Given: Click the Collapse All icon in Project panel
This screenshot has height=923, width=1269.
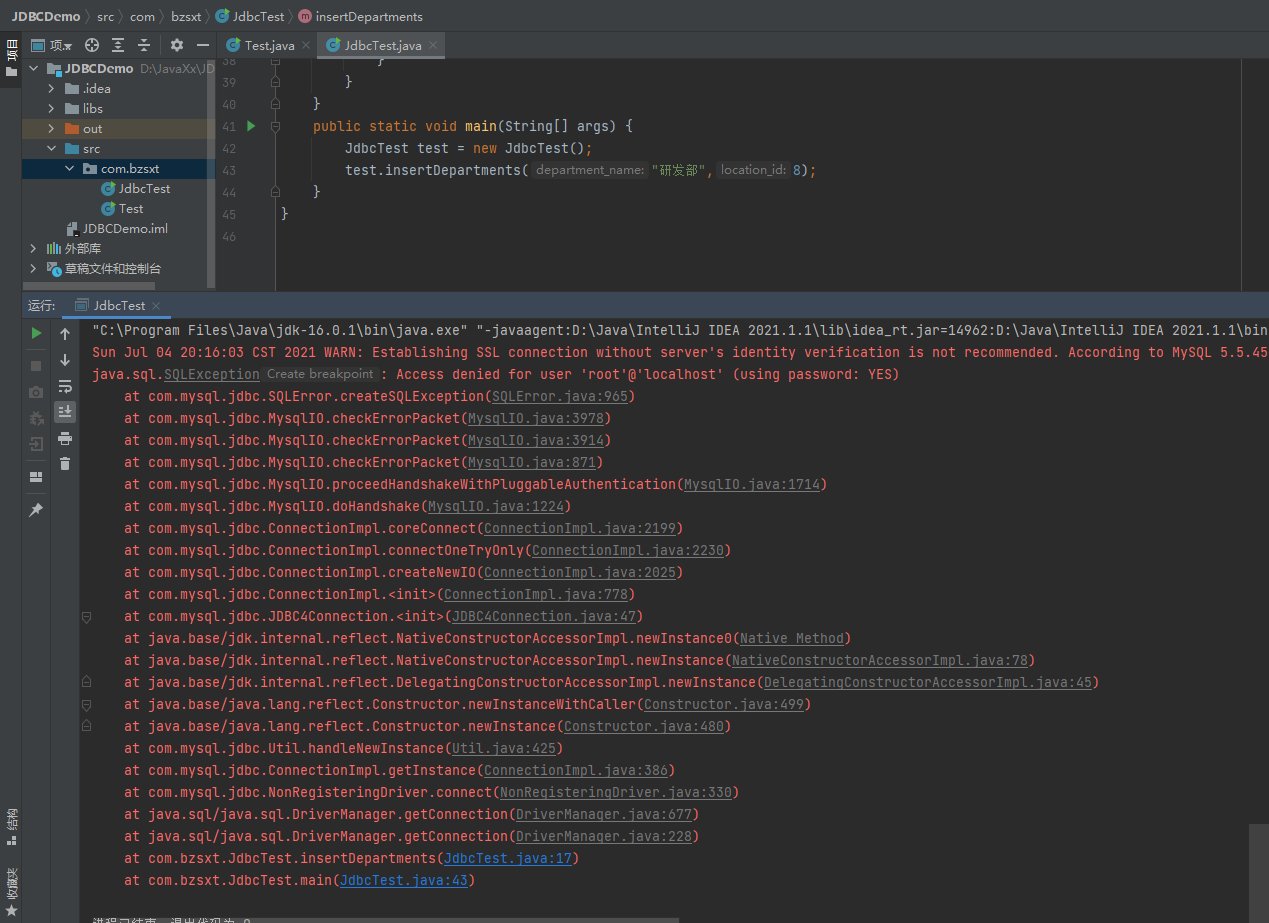Looking at the screenshot, I should [x=144, y=45].
